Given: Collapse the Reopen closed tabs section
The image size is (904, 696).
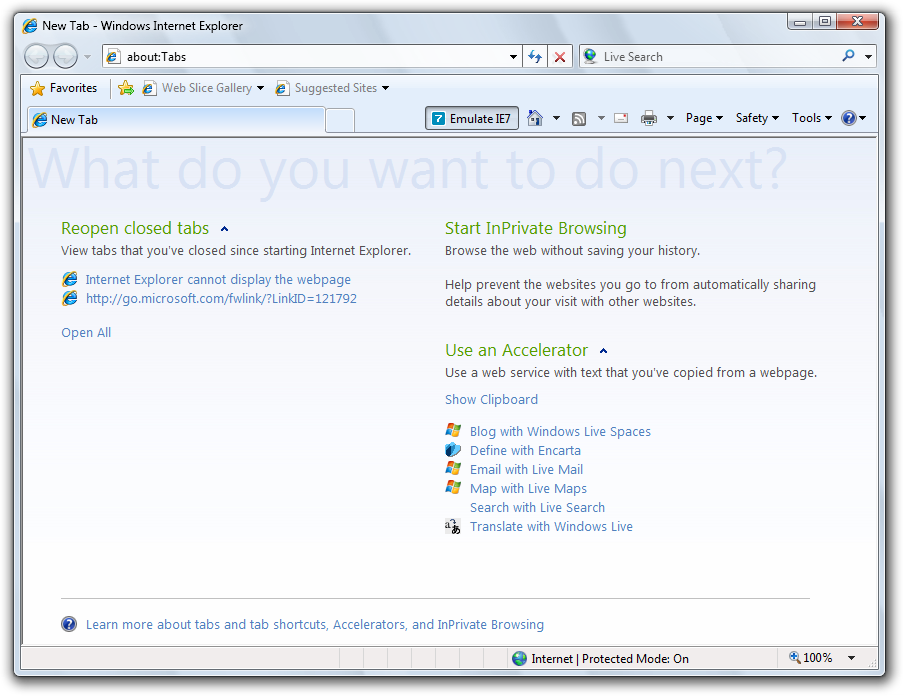Looking at the screenshot, I should 225,229.
